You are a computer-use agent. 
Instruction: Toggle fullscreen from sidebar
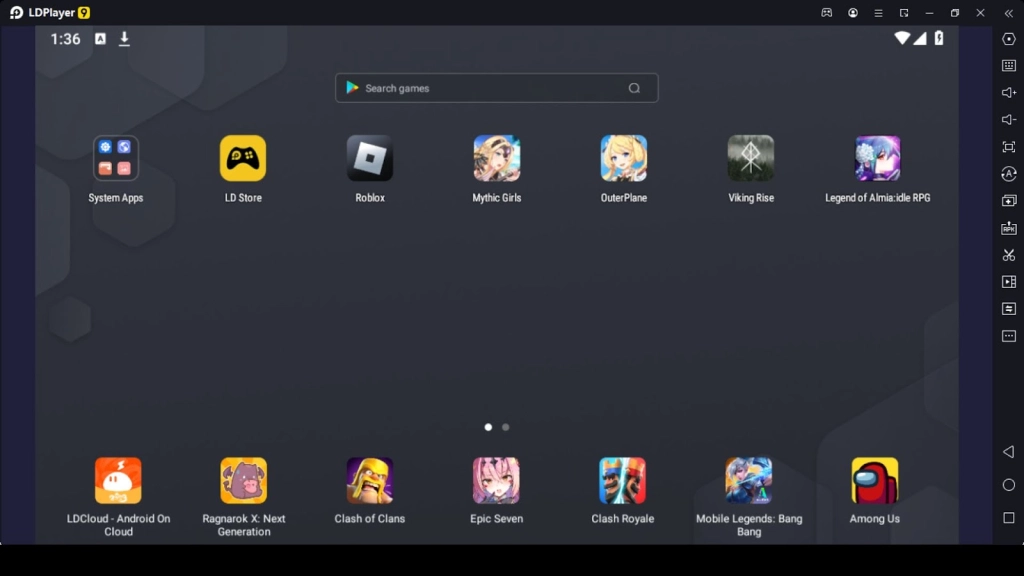point(1008,147)
